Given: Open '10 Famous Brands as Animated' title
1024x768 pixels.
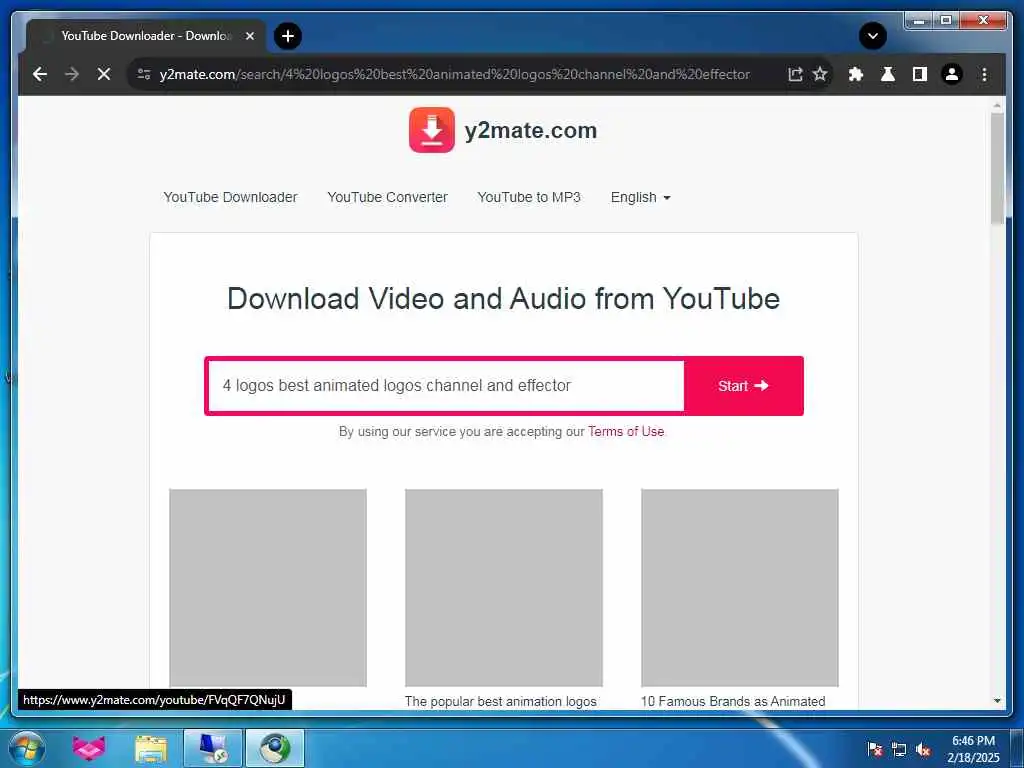Looking at the screenshot, I should pyautogui.click(x=733, y=701).
